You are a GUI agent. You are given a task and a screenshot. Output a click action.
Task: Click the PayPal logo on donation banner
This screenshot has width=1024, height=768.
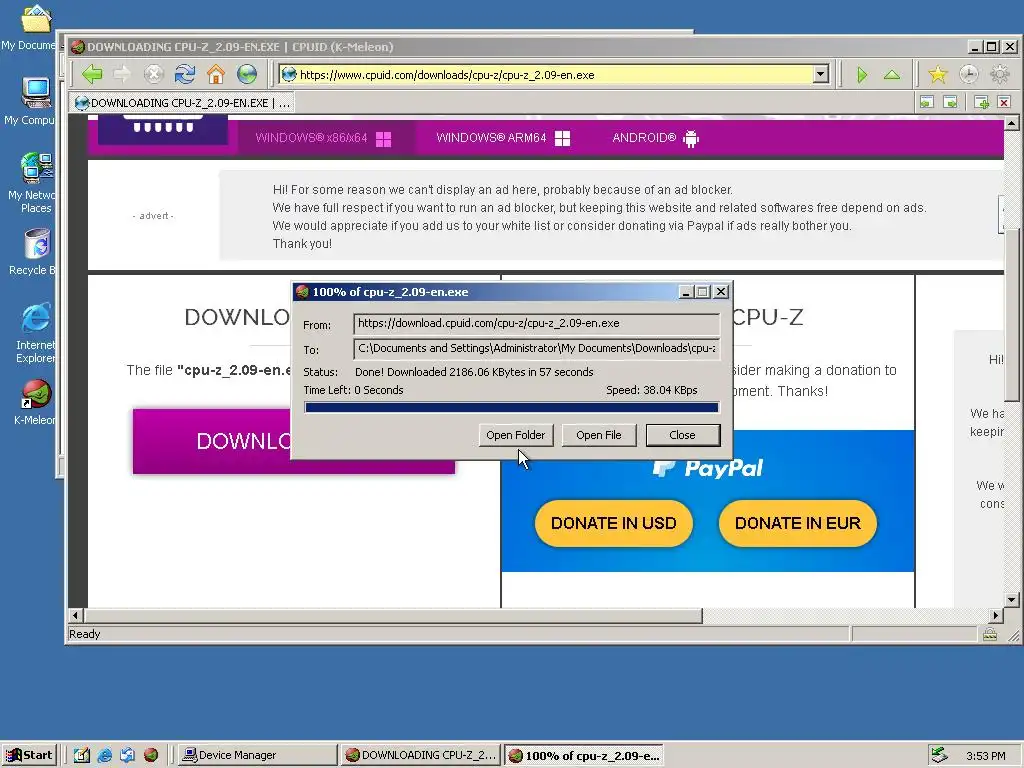click(707, 468)
